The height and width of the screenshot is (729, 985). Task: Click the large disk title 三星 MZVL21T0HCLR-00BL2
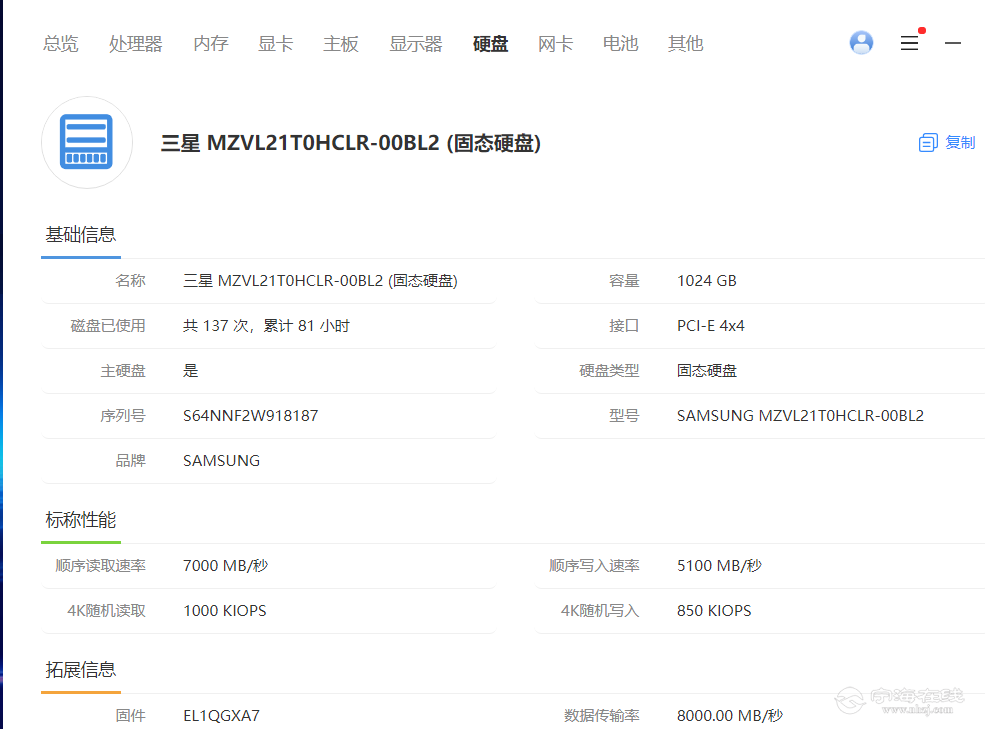(x=351, y=143)
